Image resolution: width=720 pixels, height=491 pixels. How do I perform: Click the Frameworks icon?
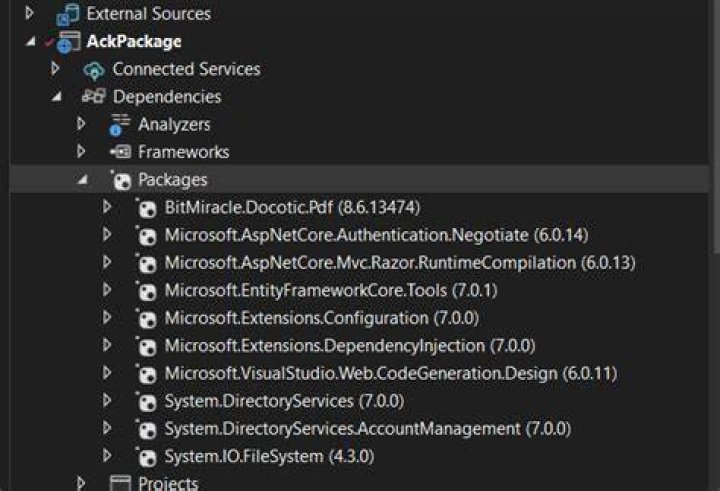tap(121, 152)
